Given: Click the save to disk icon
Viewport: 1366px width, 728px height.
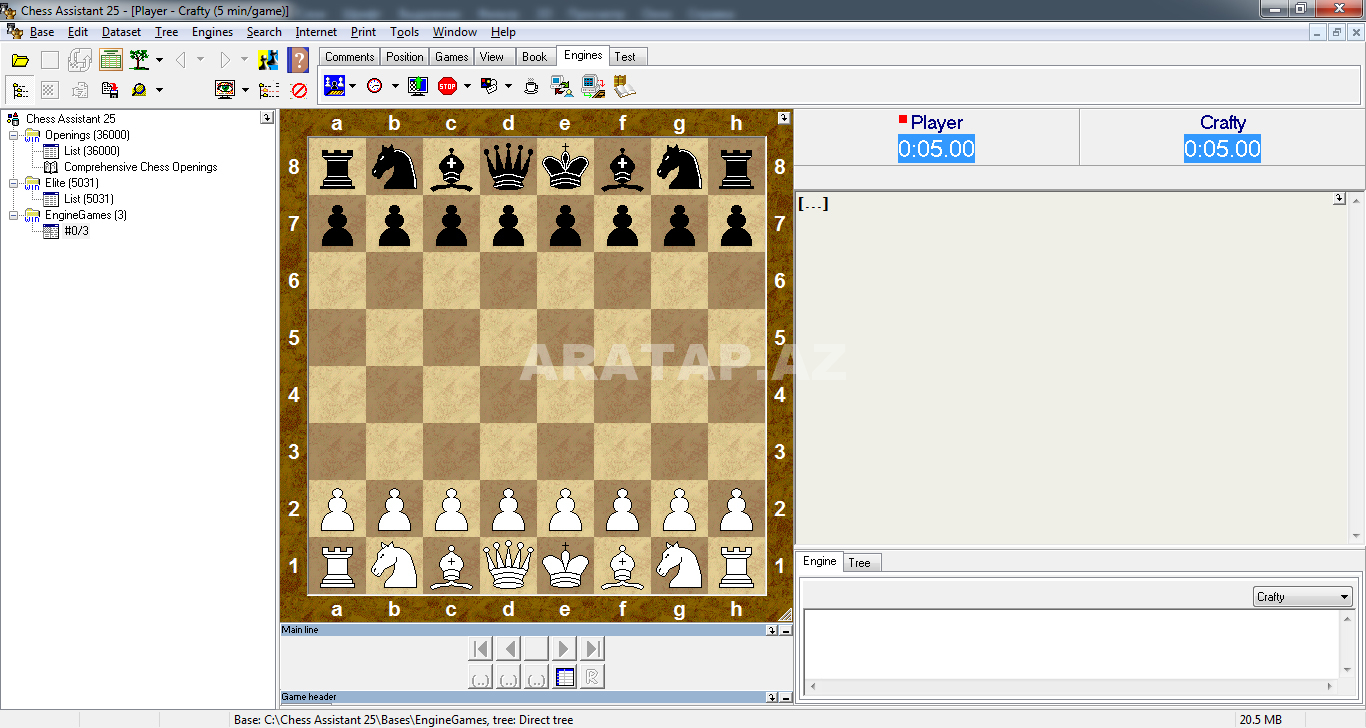Looking at the screenshot, I should pos(110,90).
